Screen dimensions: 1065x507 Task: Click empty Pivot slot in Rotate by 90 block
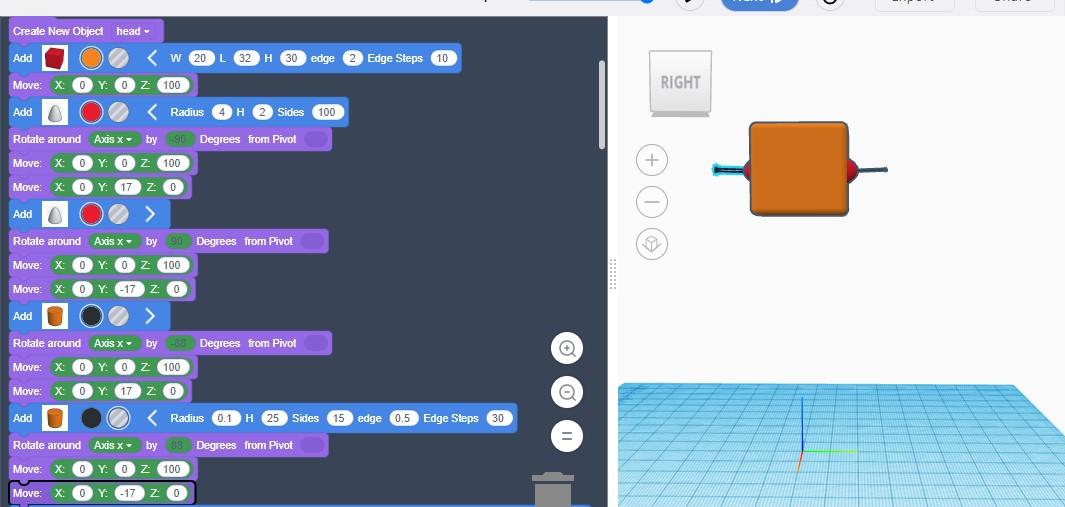(313, 241)
